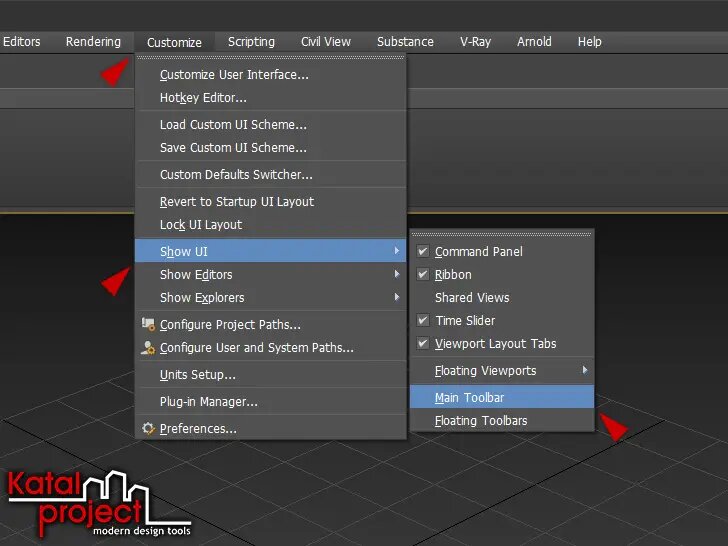
Task: Click the dotted tear-off handle of Show UI submenu
Action: point(502,234)
